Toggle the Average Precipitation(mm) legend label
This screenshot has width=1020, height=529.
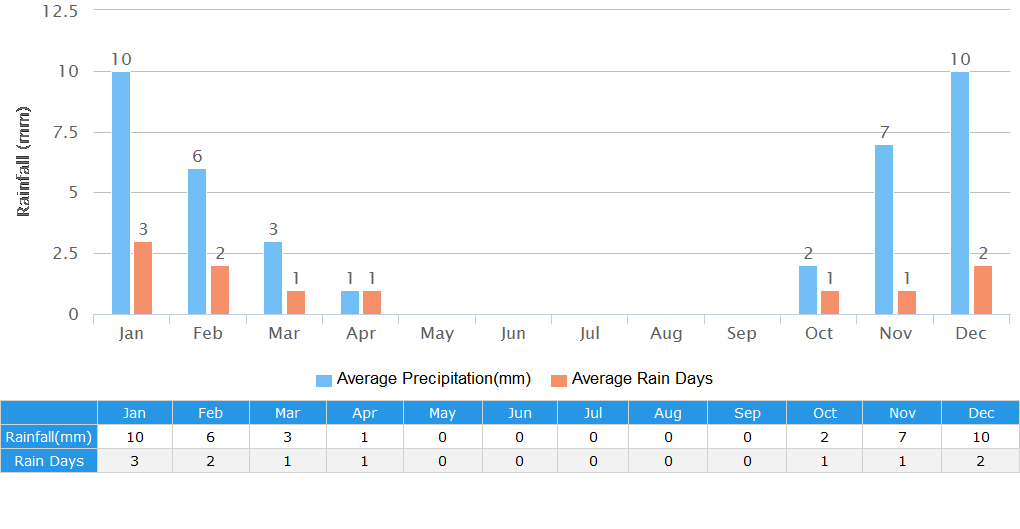coord(433,379)
